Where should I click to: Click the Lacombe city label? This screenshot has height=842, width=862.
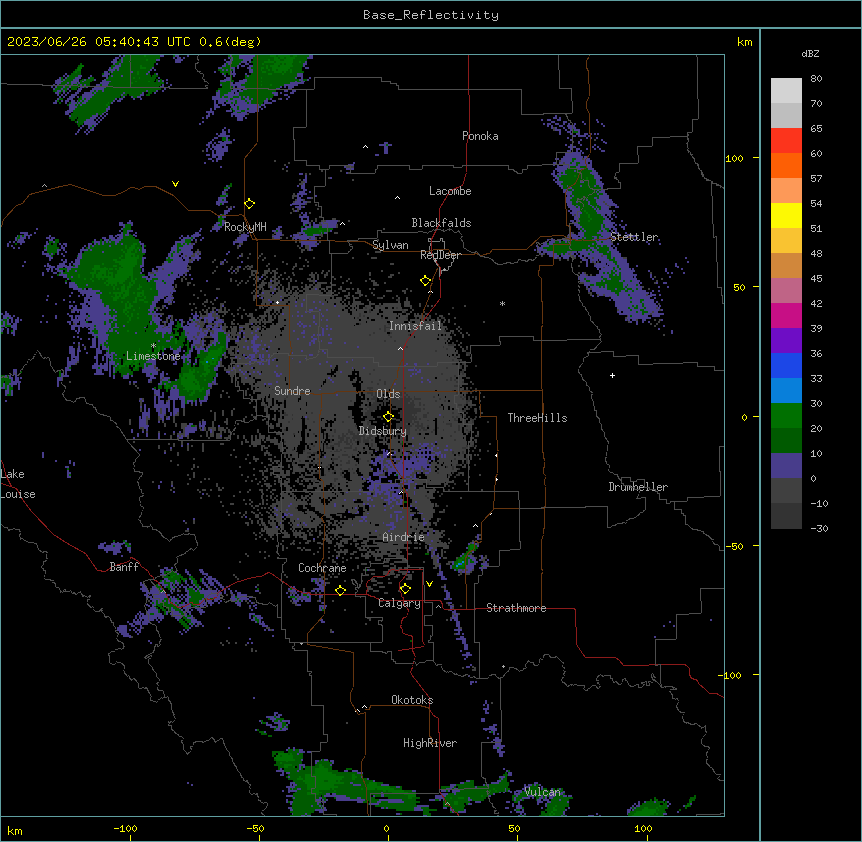point(450,191)
